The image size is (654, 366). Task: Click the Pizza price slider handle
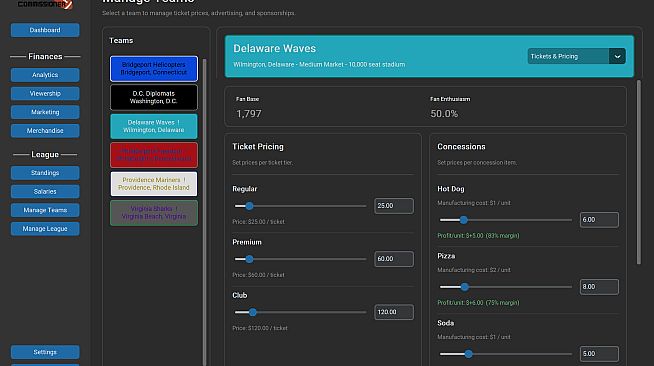464,287
